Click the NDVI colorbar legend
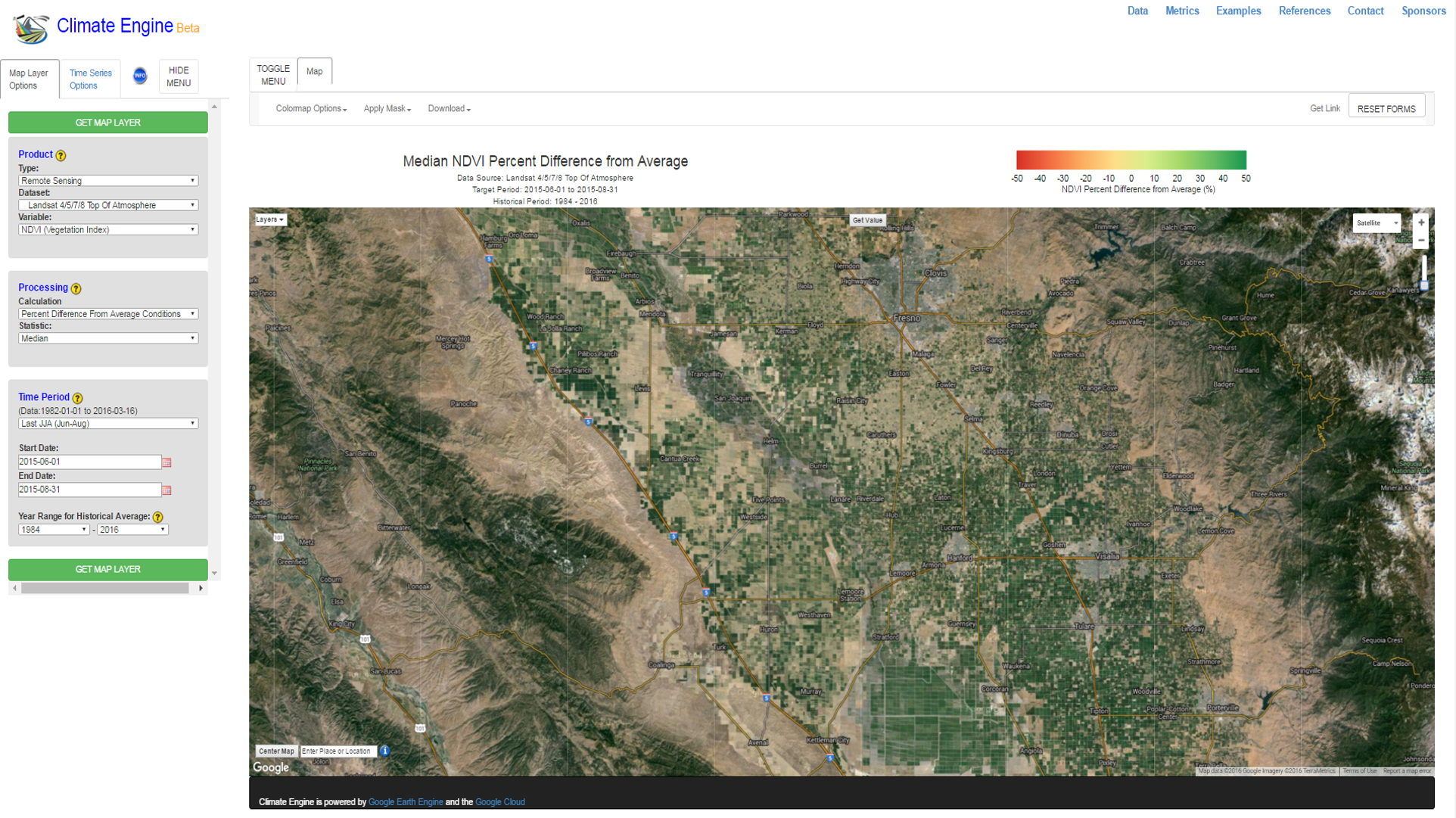This screenshot has width=1456, height=818. click(x=1131, y=160)
